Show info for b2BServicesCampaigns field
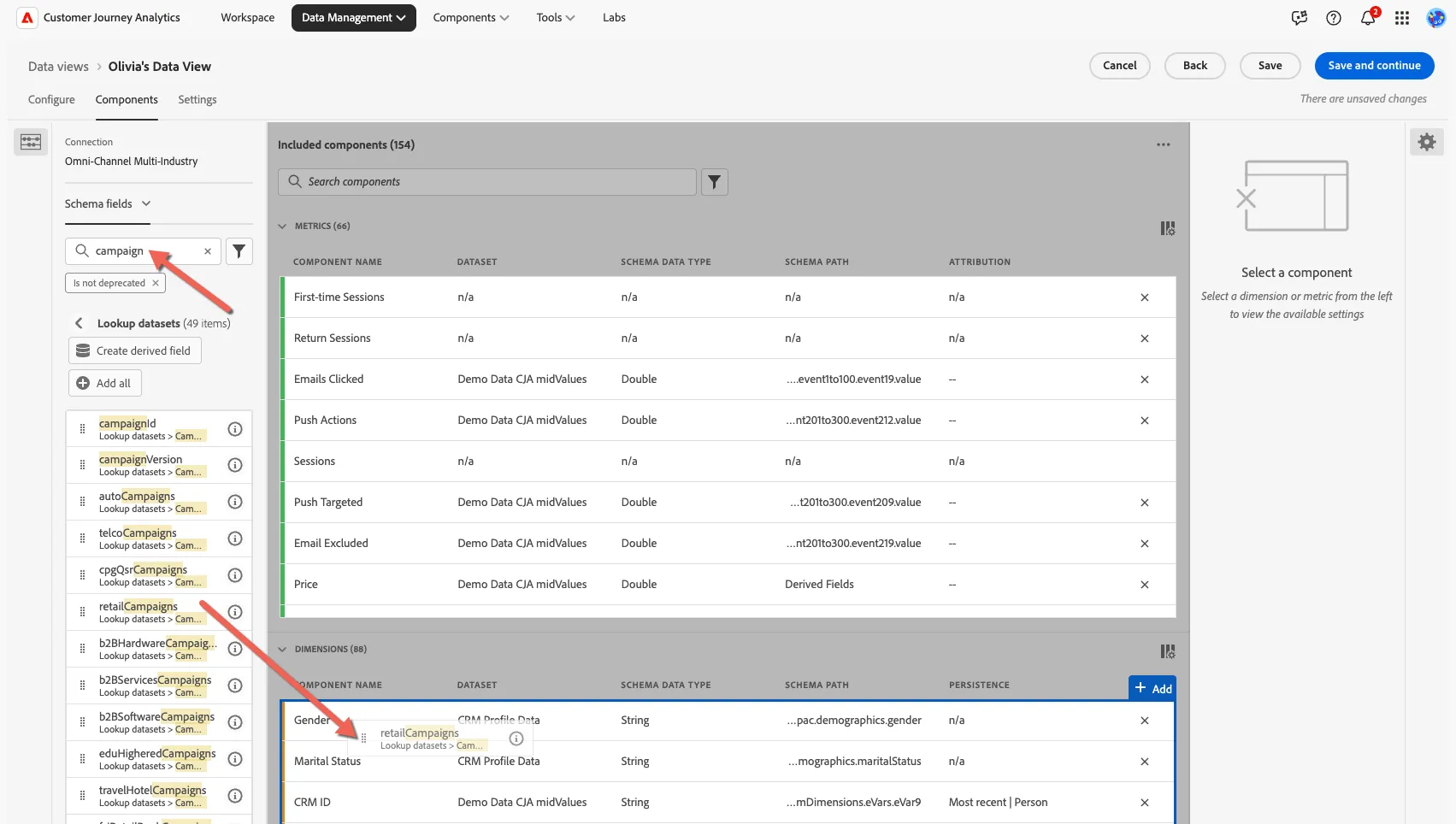This screenshot has height=824, width=1456. 235,686
